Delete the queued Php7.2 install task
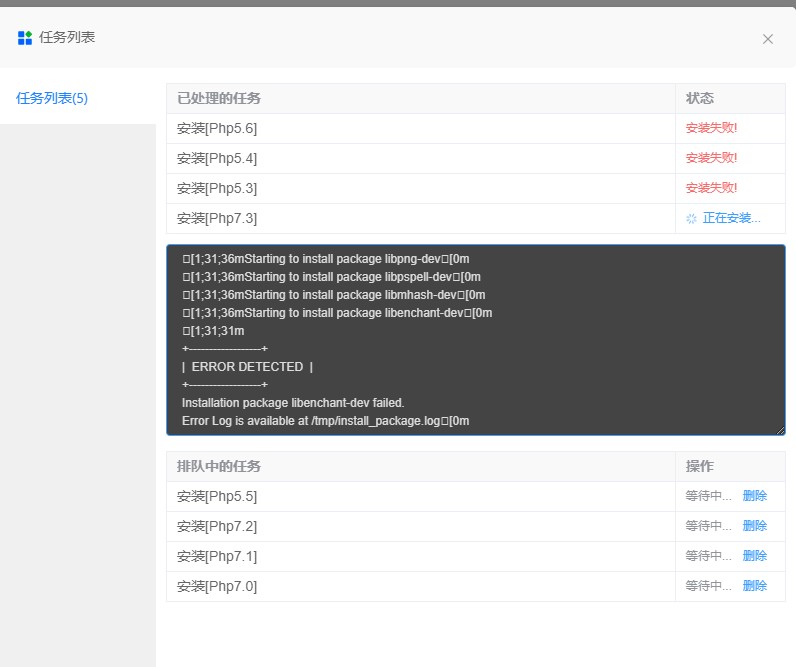Screen dimensions: 796x667 pyautogui.click(x=754, y=526)
